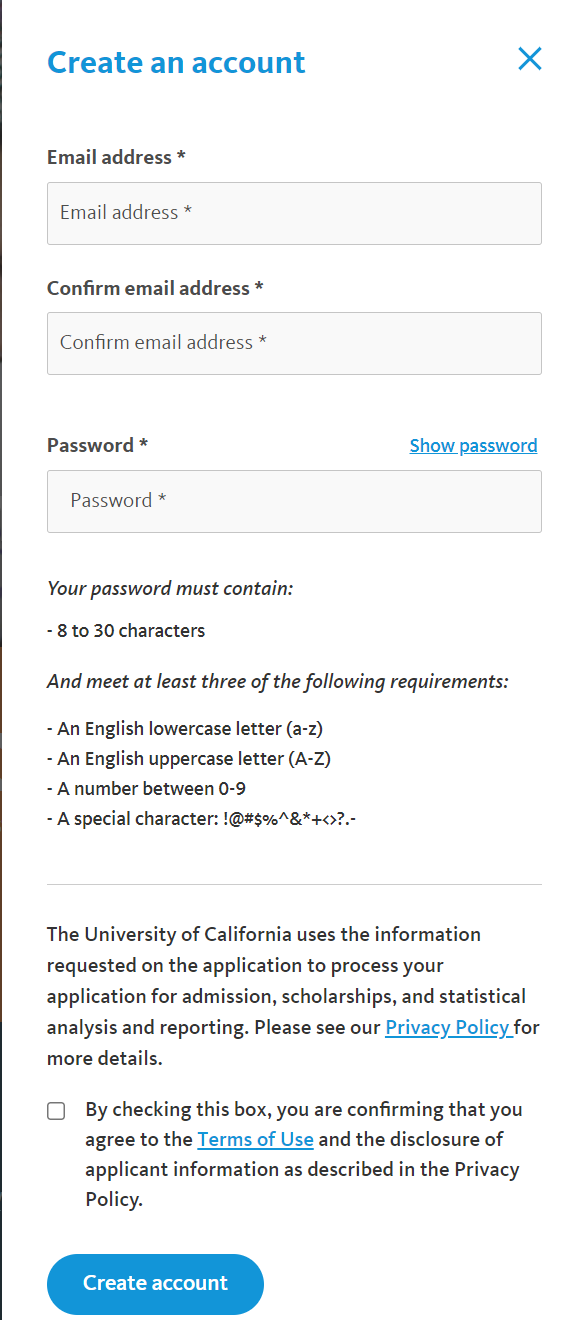585x1320 pixels.
Task: Focus the Email address input field
Action: 294,213
